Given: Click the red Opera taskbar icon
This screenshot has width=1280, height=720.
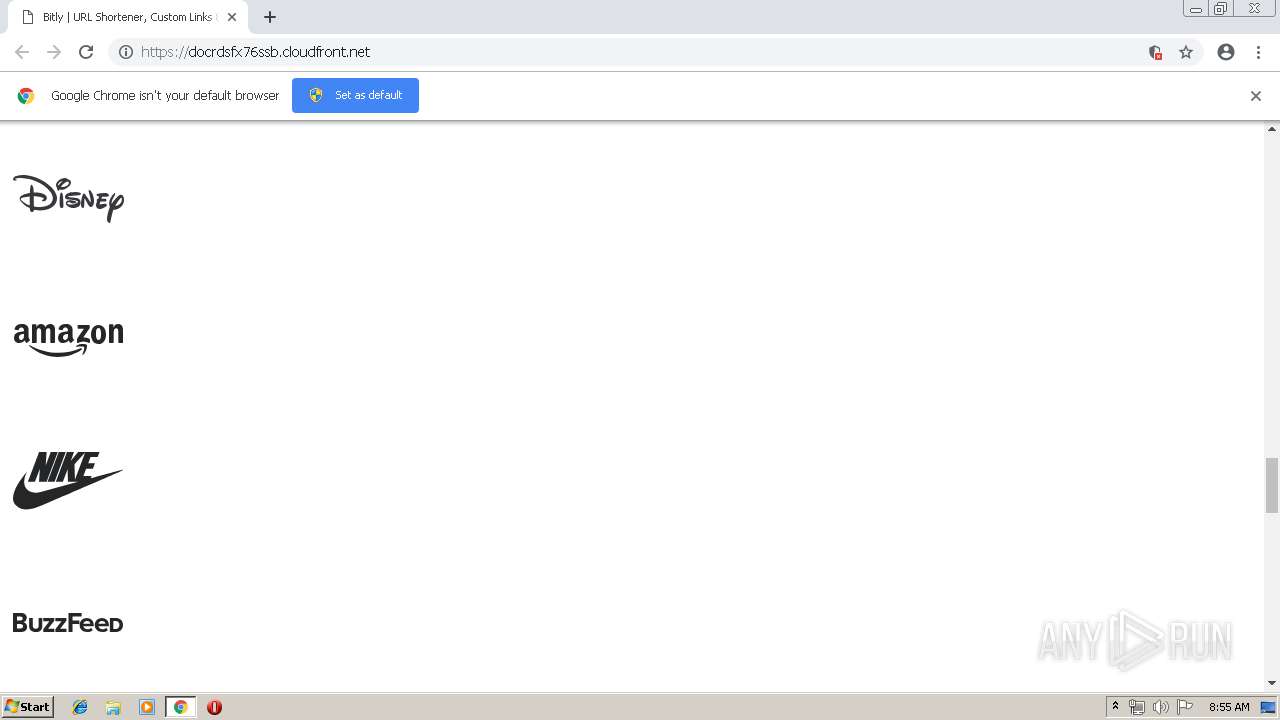Looking at the screenshot, I should pos(214,707).
